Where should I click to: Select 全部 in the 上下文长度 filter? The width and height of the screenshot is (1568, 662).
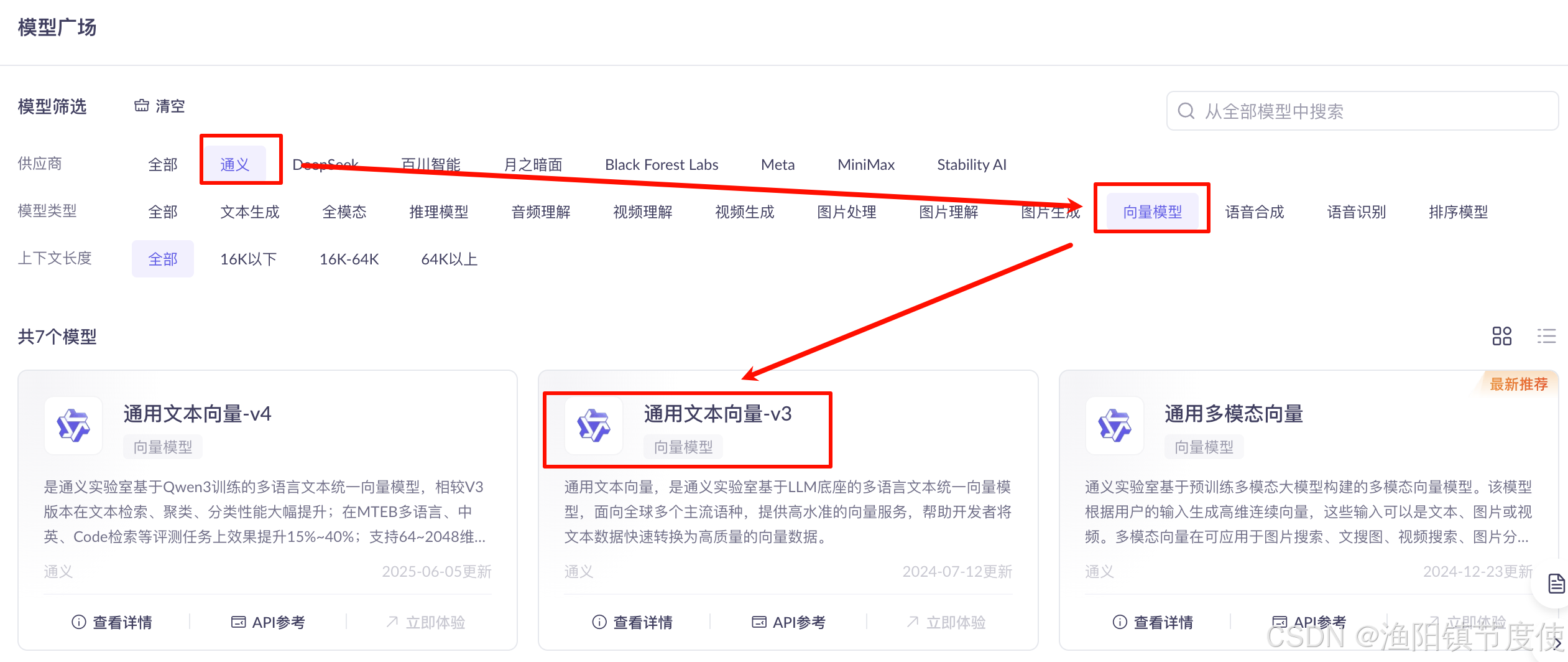click(163, 259)
